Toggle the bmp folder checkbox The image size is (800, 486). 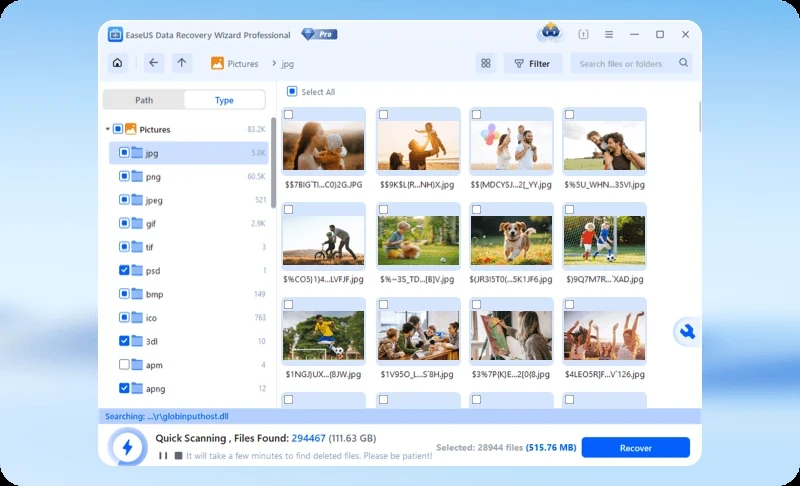coord(124,294)
